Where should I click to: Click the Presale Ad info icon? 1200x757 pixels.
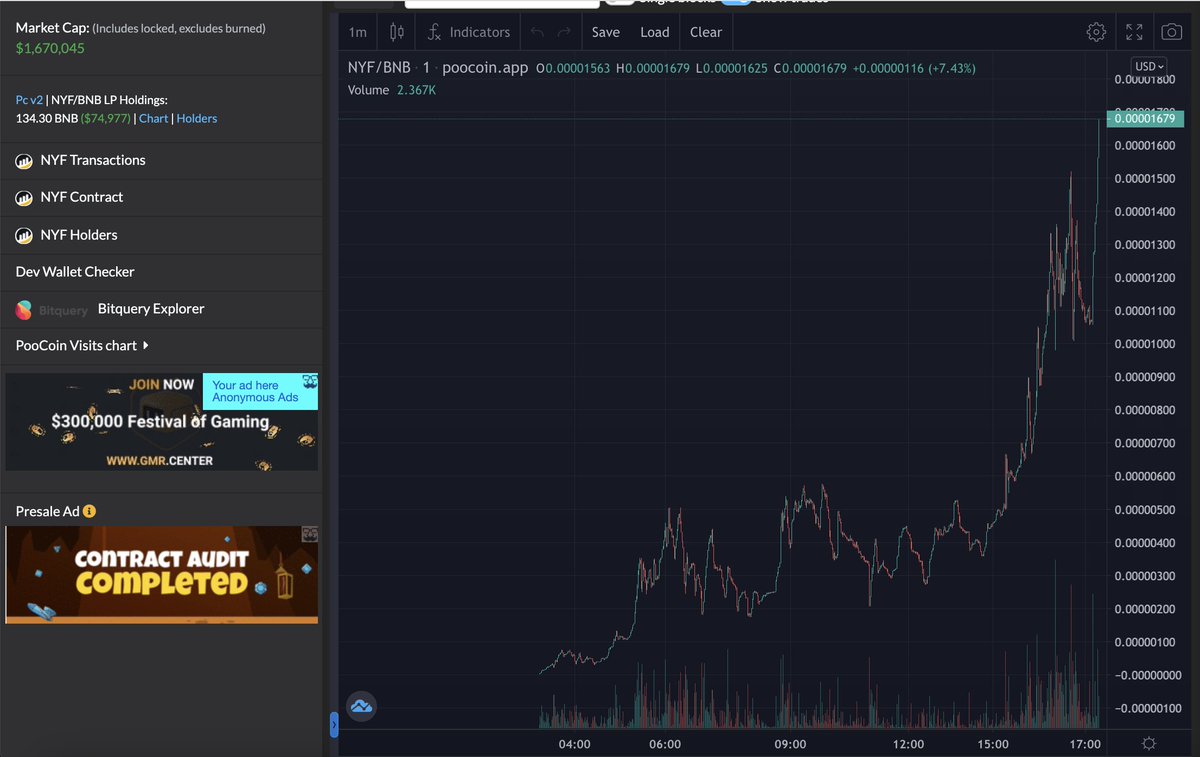pyautogui.click(x=89, y=511)
